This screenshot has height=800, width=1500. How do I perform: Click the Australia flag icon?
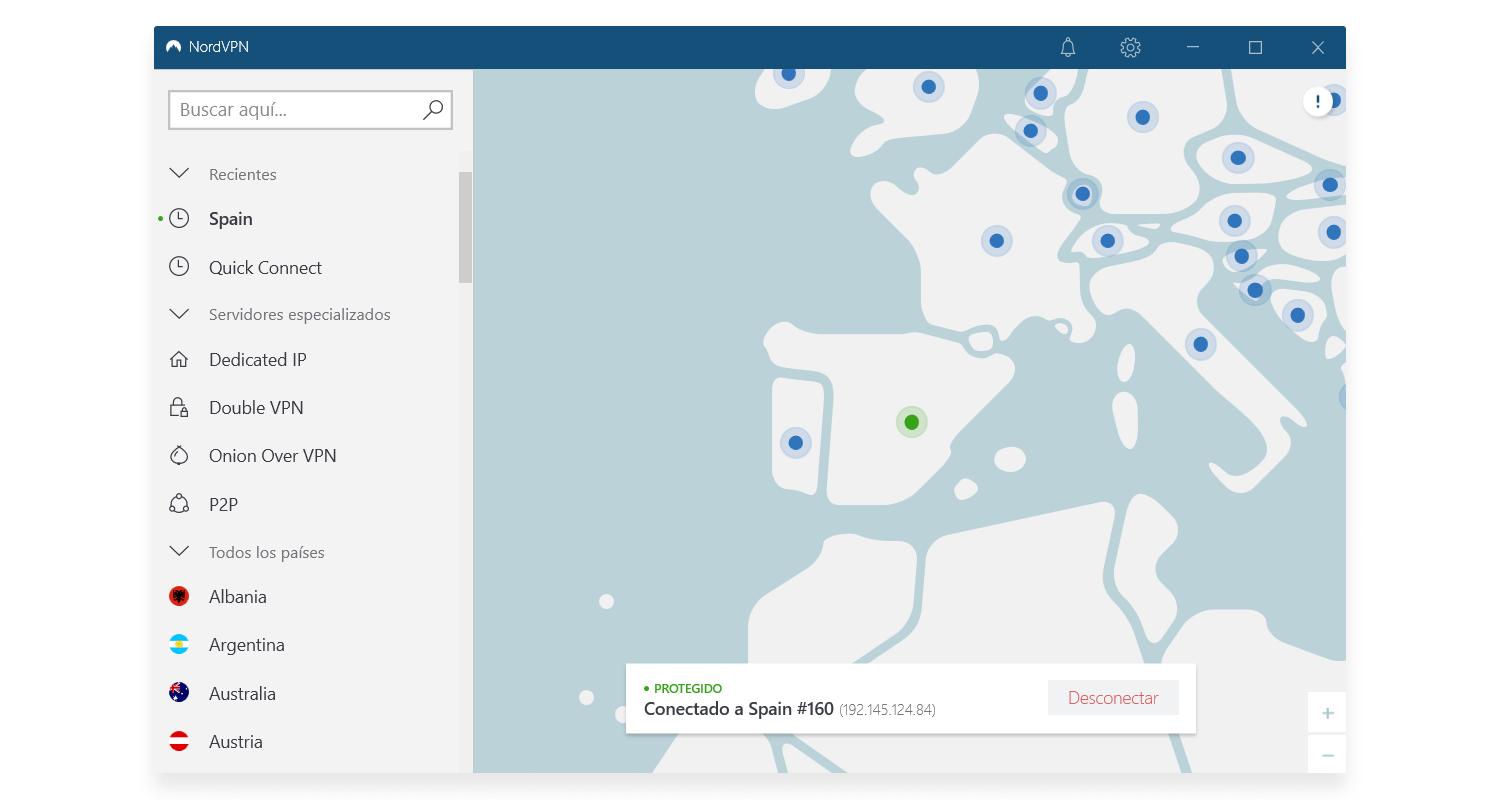tap(179, 692)
